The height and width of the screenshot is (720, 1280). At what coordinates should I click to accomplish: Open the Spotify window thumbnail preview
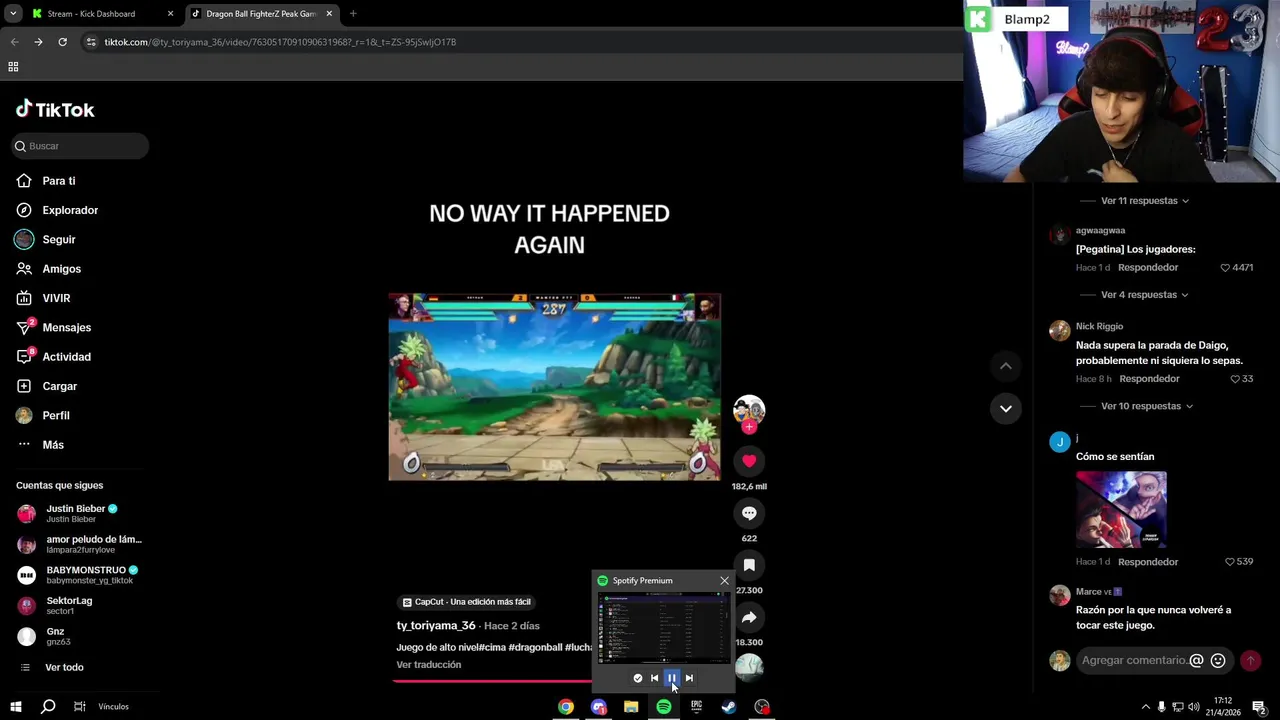[663, 627]
